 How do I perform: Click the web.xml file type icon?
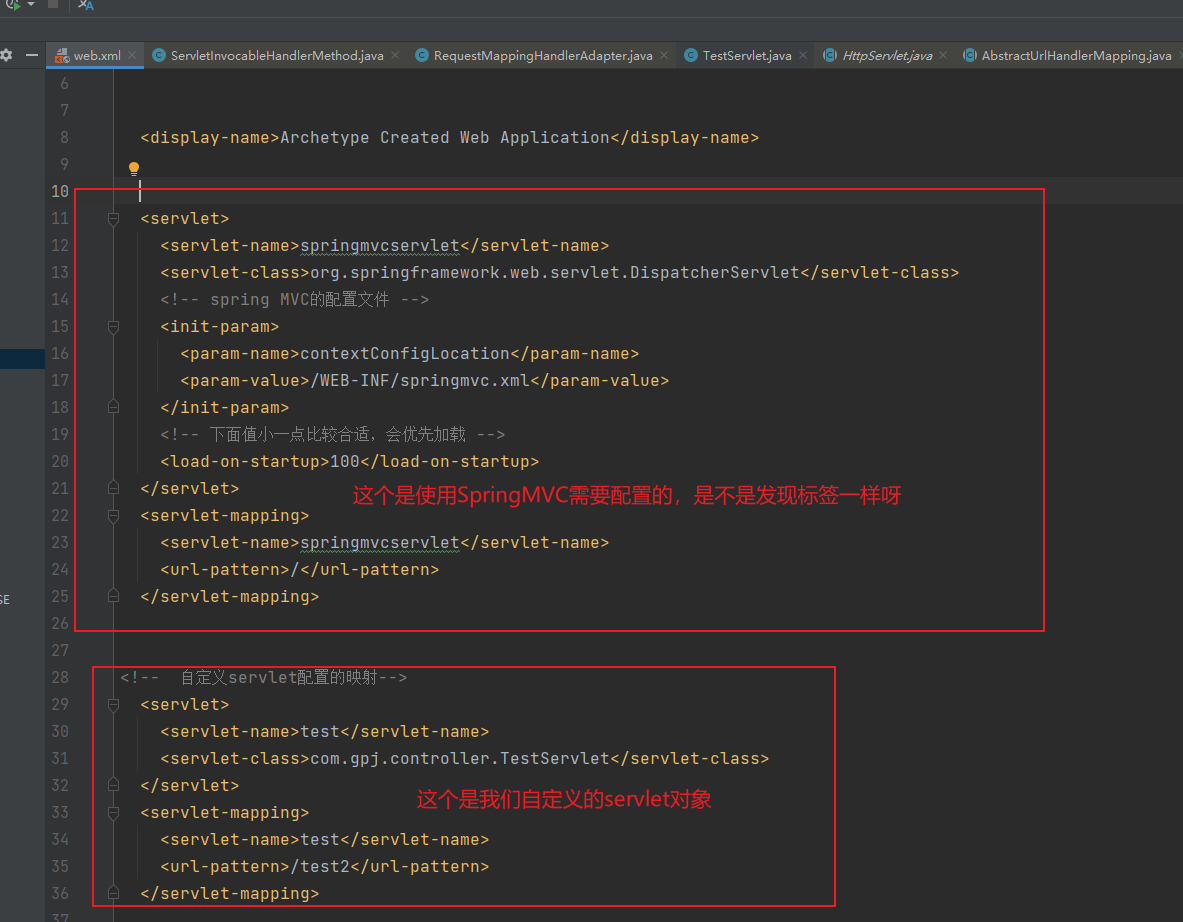tap(62, 55)
